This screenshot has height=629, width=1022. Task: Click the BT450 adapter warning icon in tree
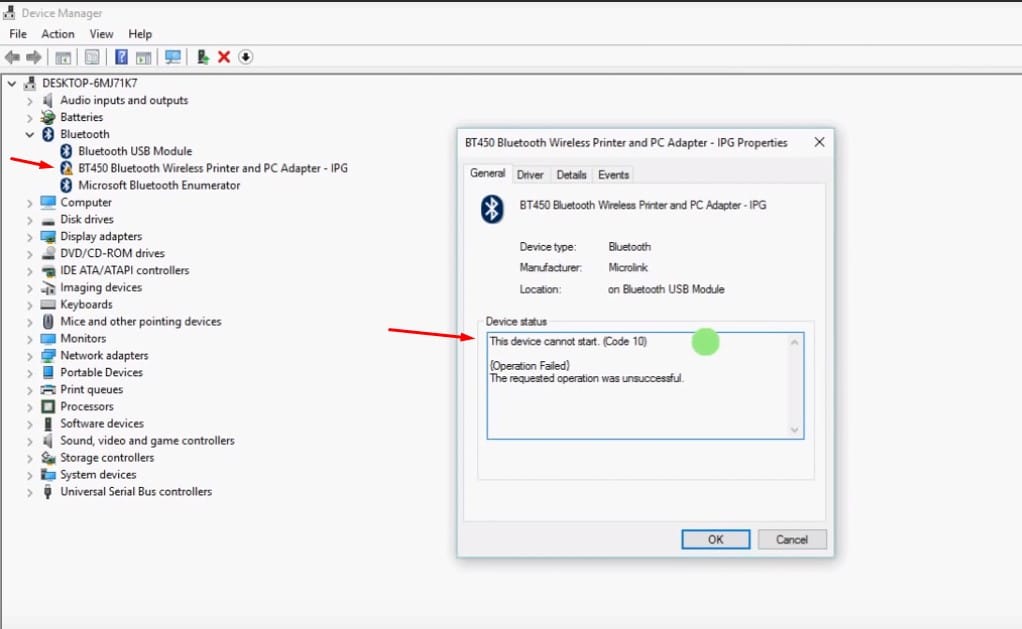[x=66, y=168]
